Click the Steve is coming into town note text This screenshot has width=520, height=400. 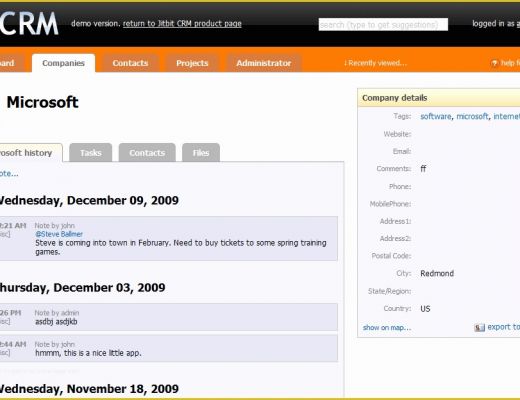tap(181, 247)
